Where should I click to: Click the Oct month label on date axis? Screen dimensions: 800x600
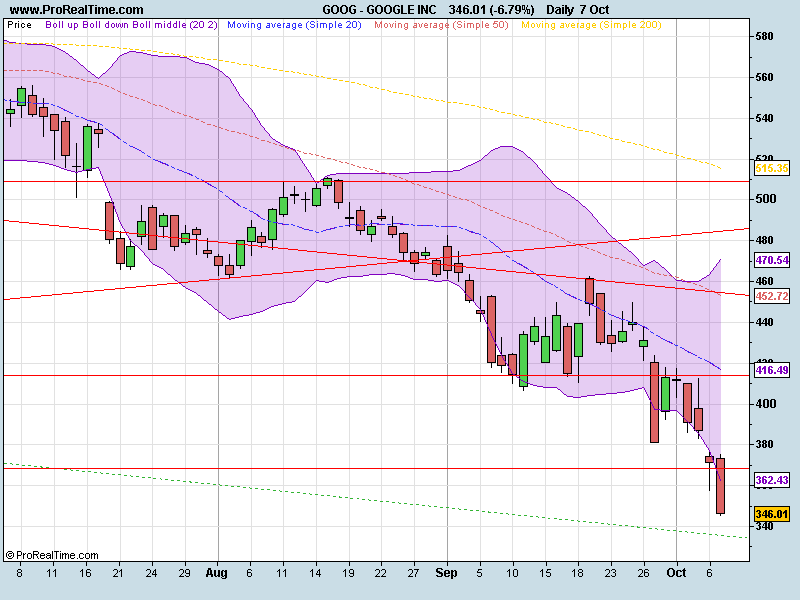coord(677,573)
